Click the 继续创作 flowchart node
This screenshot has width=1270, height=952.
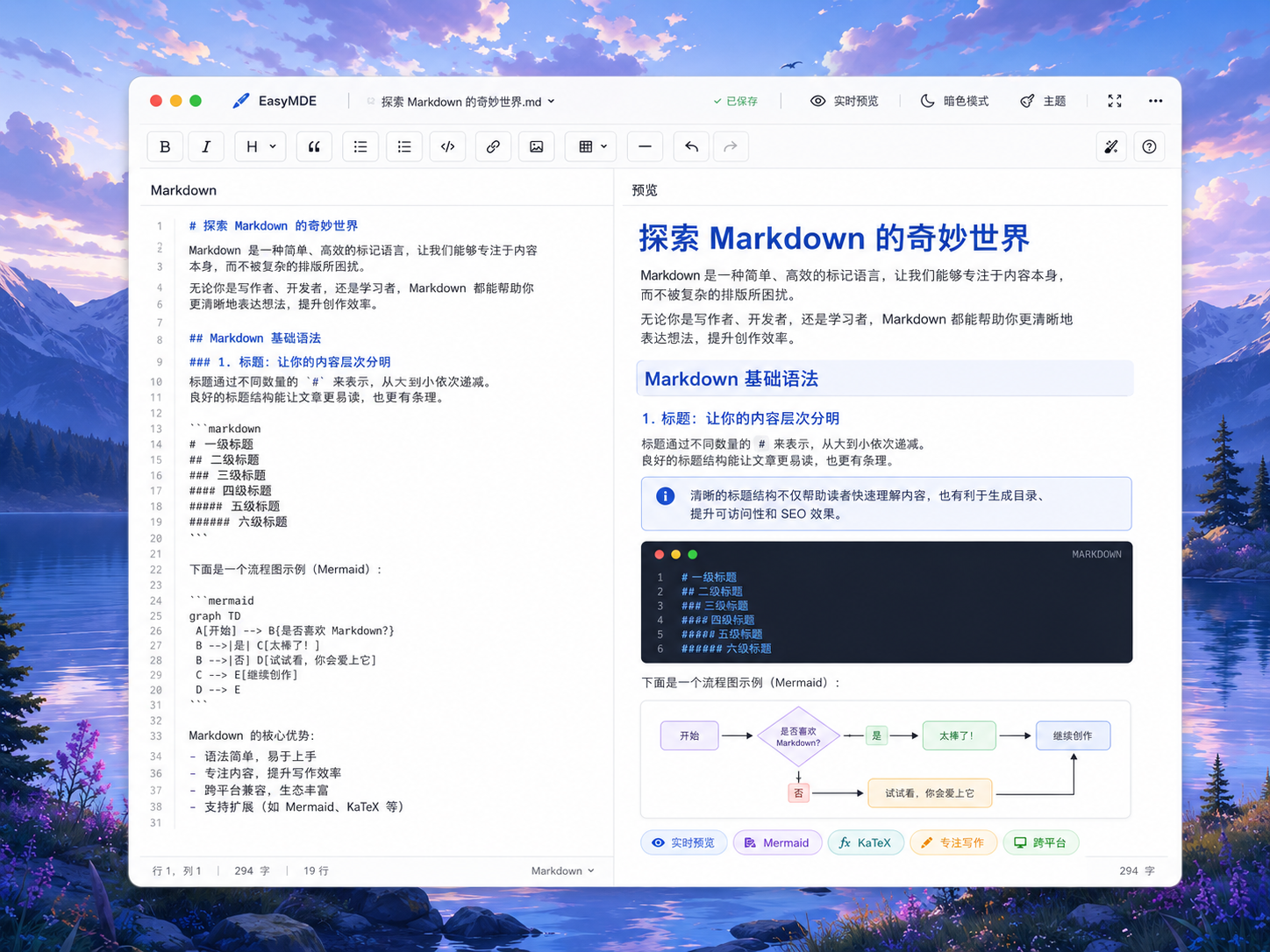[x=1073, y=735]
